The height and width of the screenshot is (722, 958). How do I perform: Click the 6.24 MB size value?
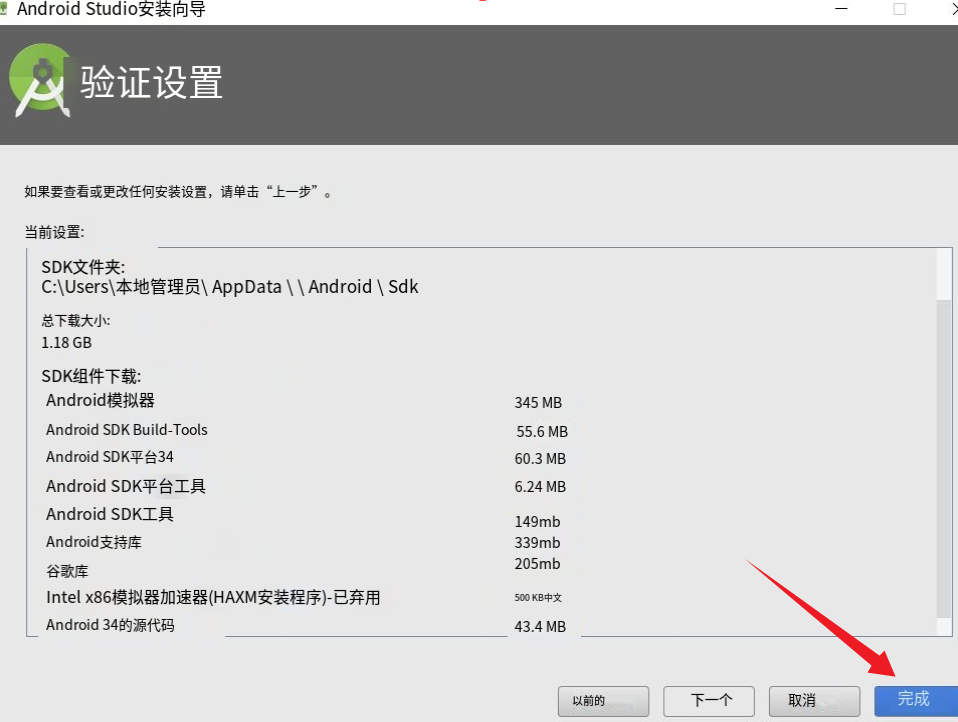(x=540, y=487)
